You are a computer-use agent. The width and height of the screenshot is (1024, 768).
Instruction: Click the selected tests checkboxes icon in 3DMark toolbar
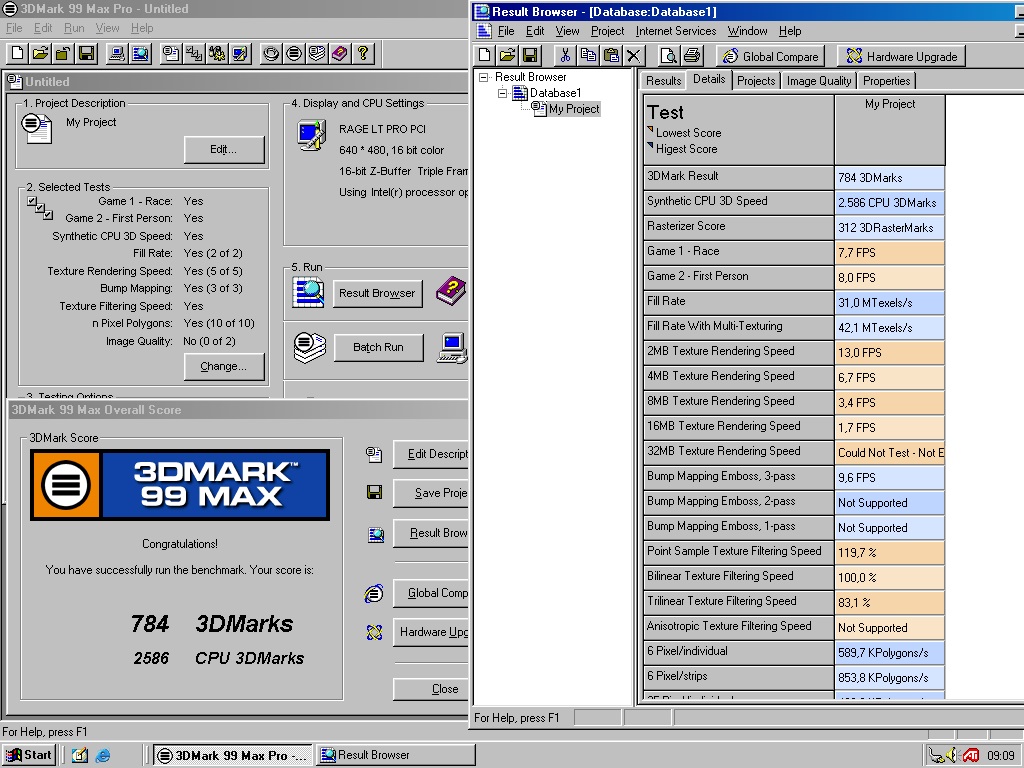[194, 54]
